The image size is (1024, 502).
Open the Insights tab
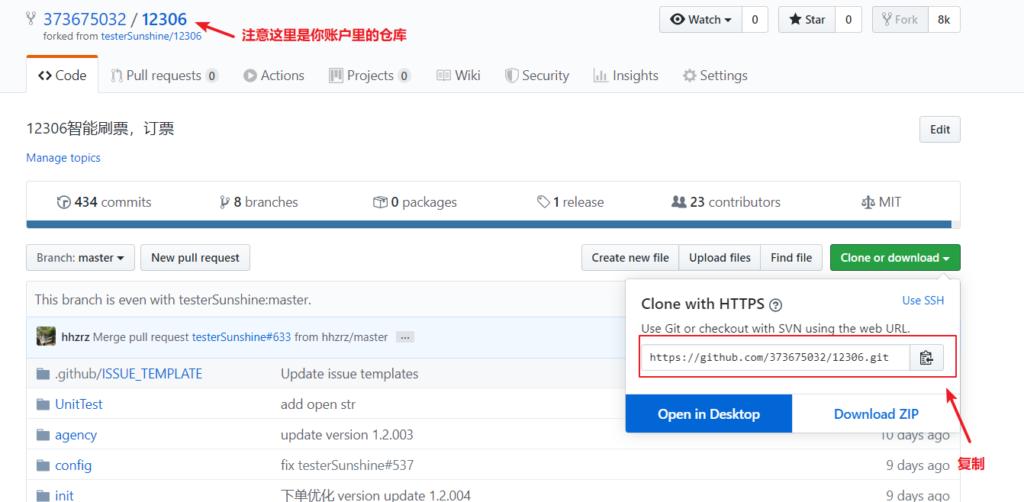(626, 75)
